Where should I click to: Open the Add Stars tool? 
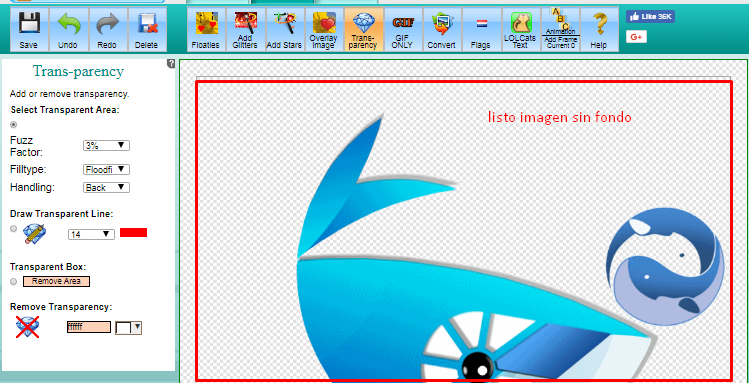(x=284, y=30)
